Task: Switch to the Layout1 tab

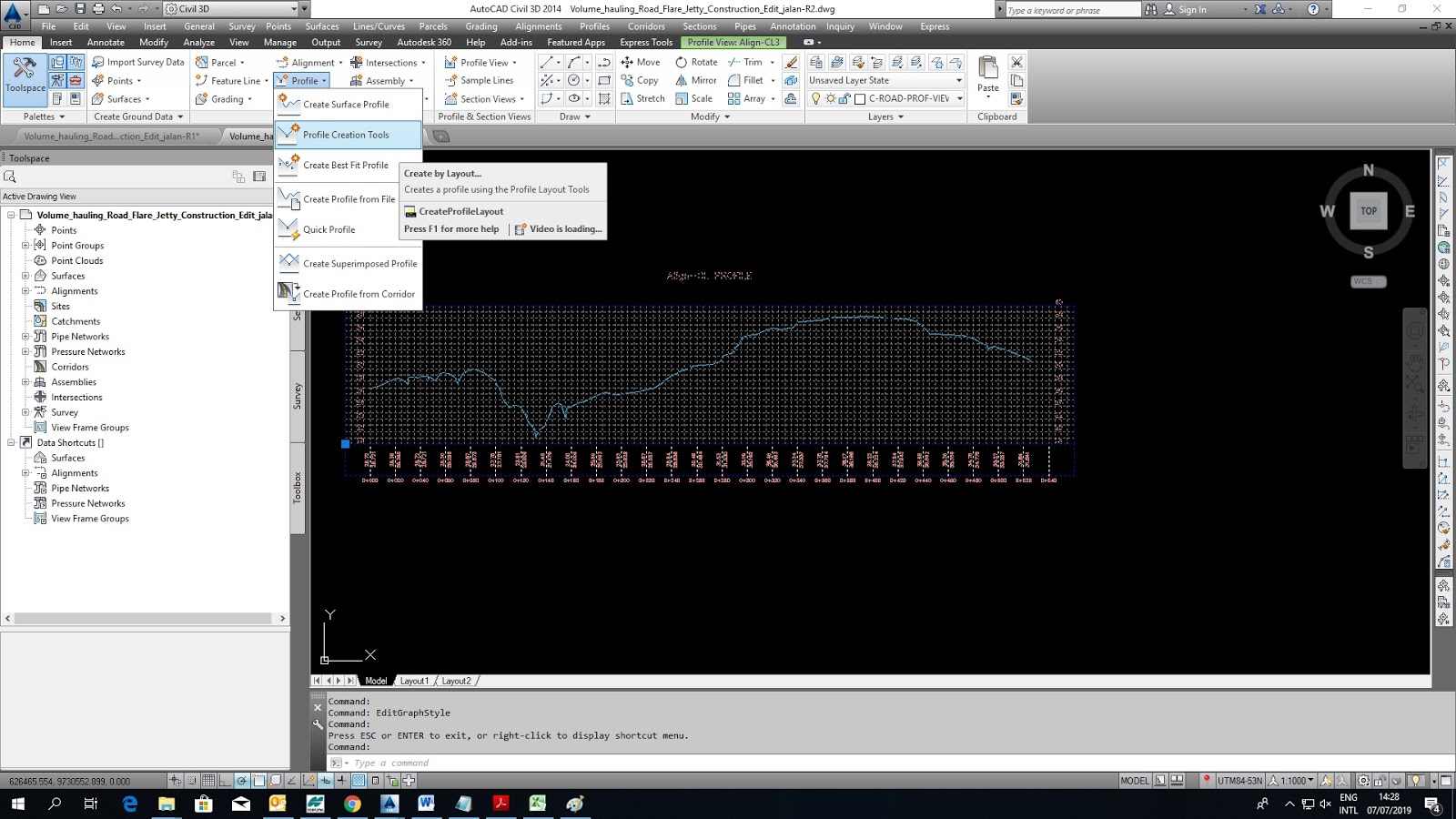Action: [x=414, y=680]
